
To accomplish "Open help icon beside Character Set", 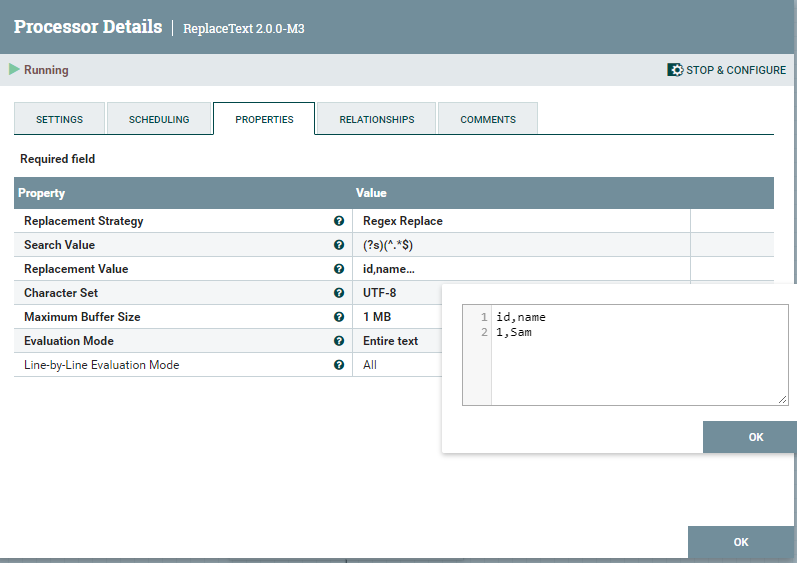I will (x=339, y=293).
